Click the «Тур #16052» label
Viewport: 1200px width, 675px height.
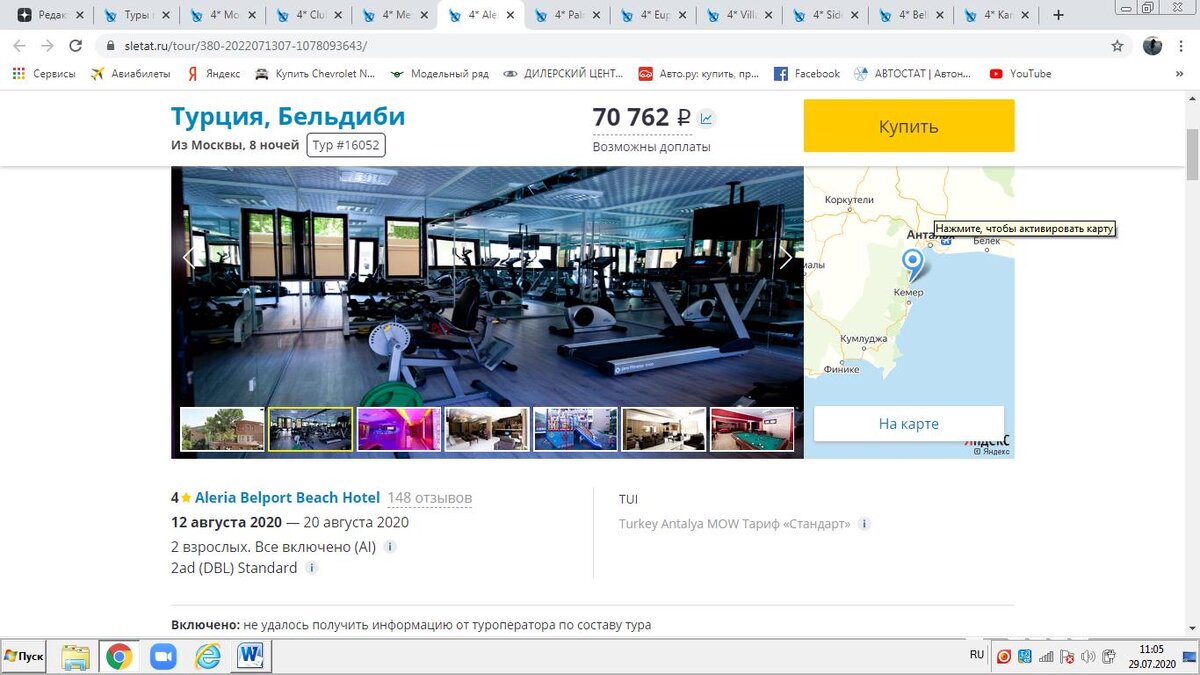pos(345,145)
